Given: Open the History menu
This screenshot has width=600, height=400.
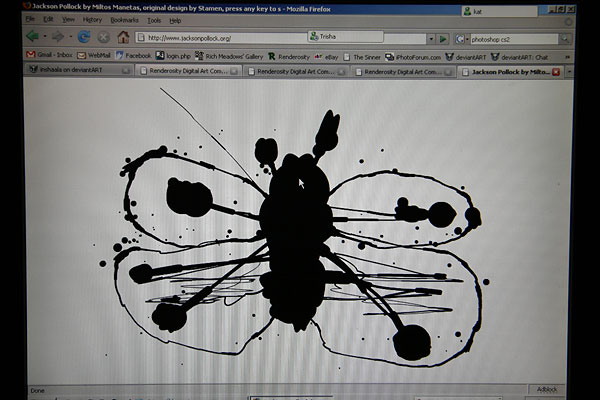Looking at the screenshot, I should 92,20.
